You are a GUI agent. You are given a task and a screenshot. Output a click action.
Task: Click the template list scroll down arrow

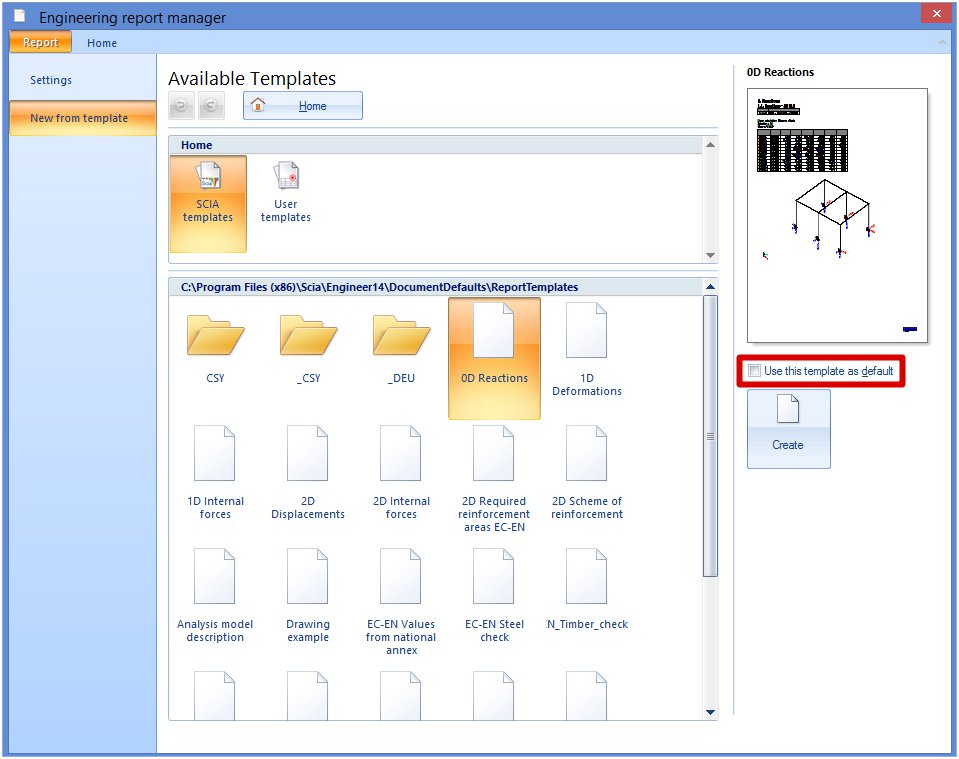click(710, 712)
